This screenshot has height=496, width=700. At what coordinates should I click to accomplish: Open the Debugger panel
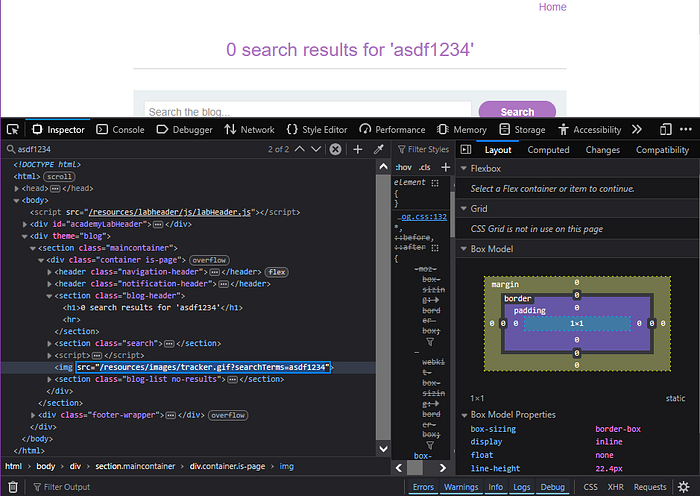pyautogui.click(x=184, y=129)
